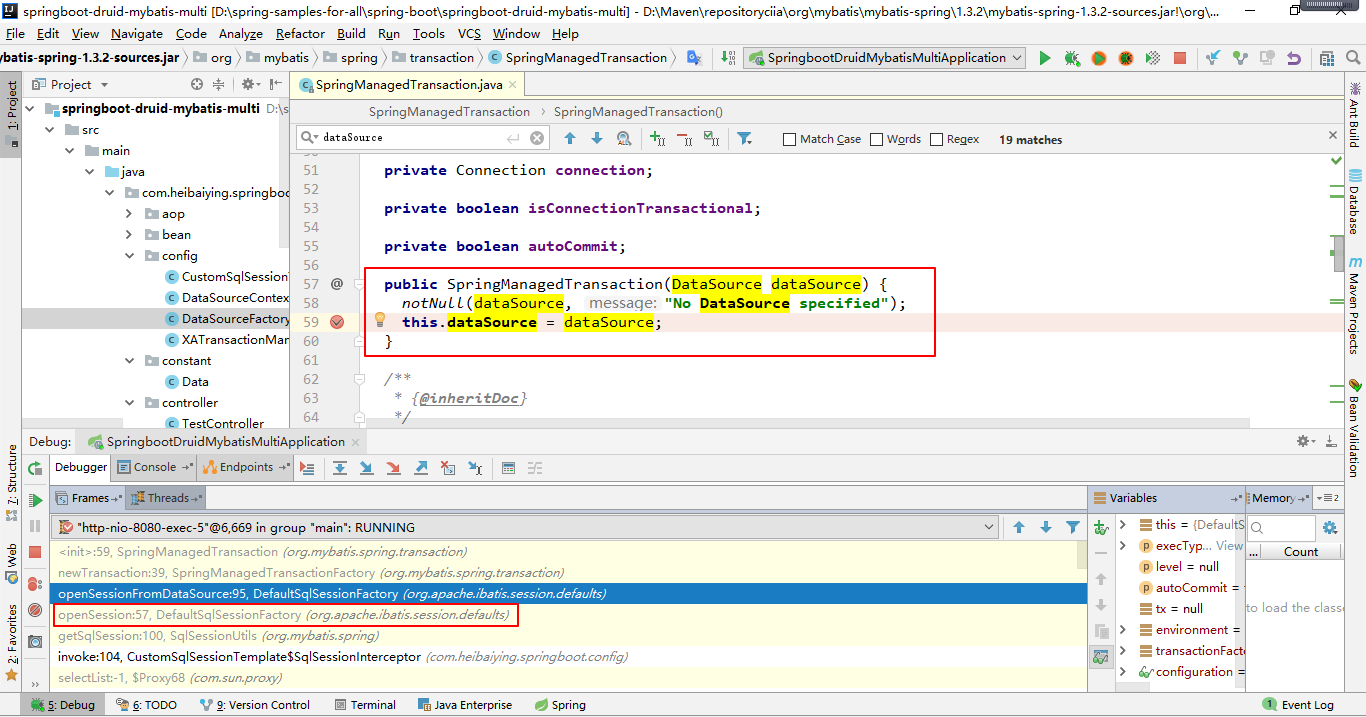Open the thread selector dropdown
The height and width of the screenshot is (717, 1366).
click(x=989, y=527)
